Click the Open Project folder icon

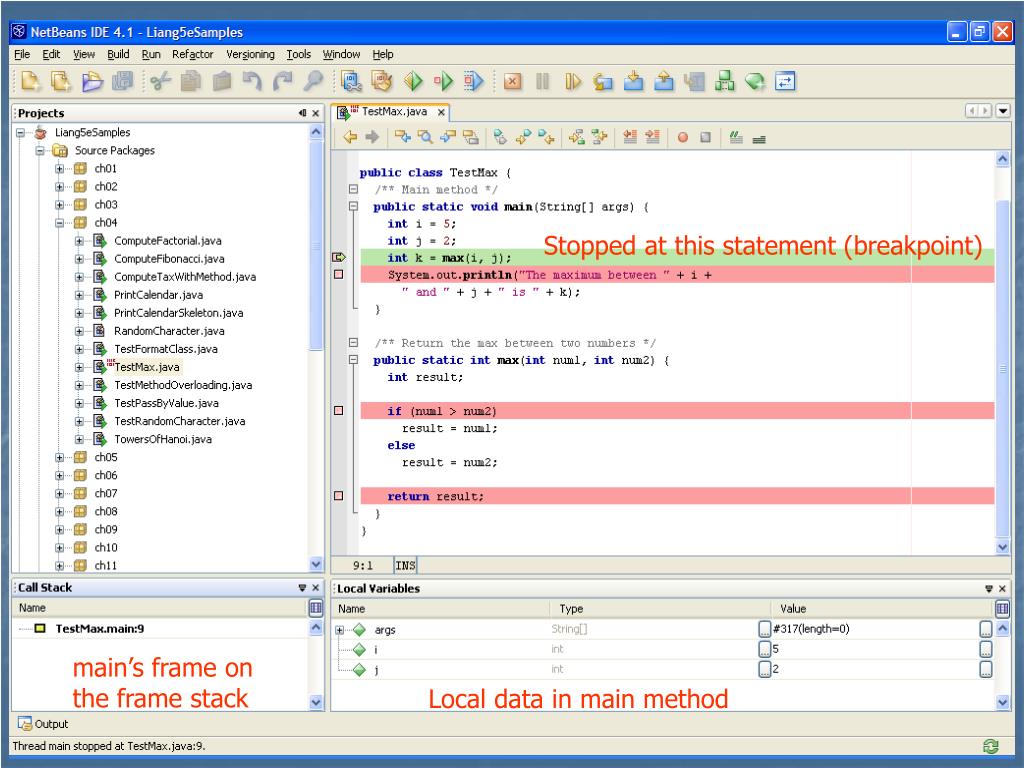[92, 81]
